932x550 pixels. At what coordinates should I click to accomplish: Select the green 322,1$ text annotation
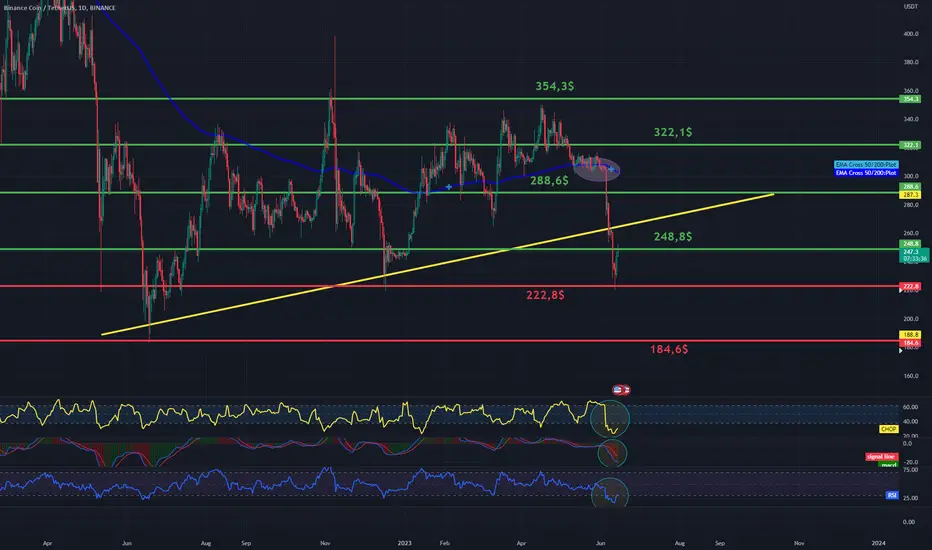point(673,132)
